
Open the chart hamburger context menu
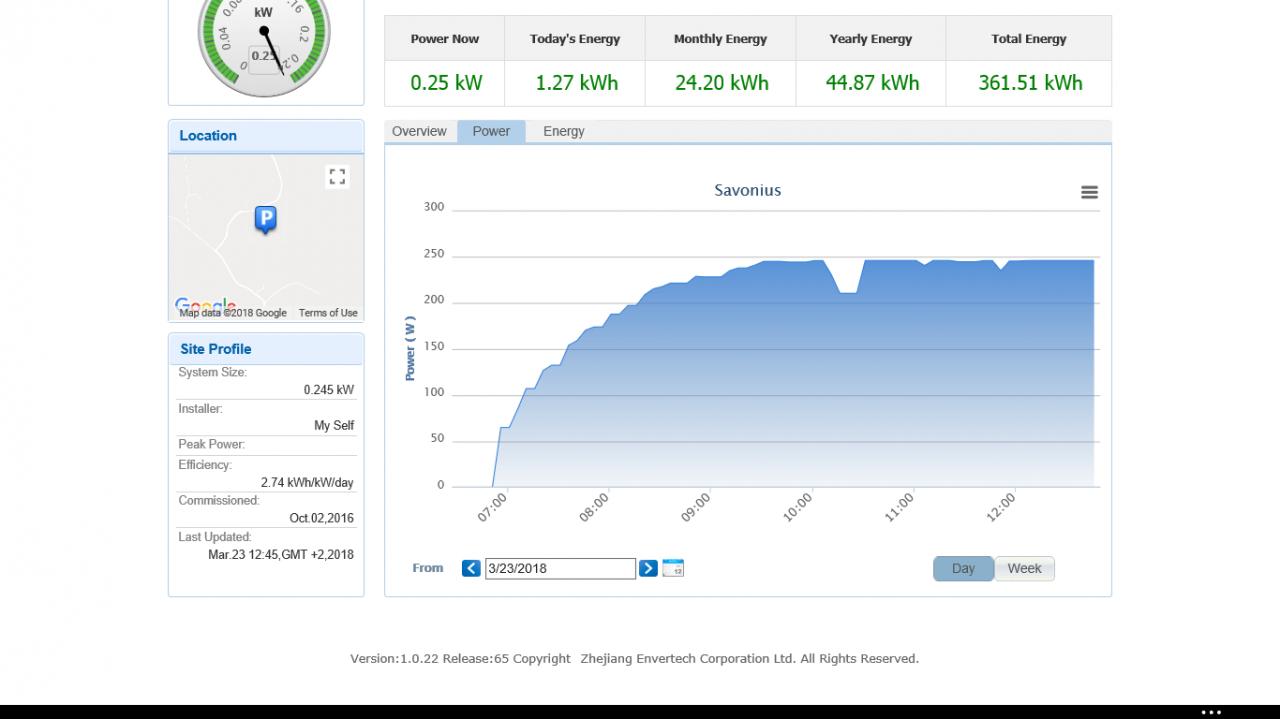[x=1090, y=192]
